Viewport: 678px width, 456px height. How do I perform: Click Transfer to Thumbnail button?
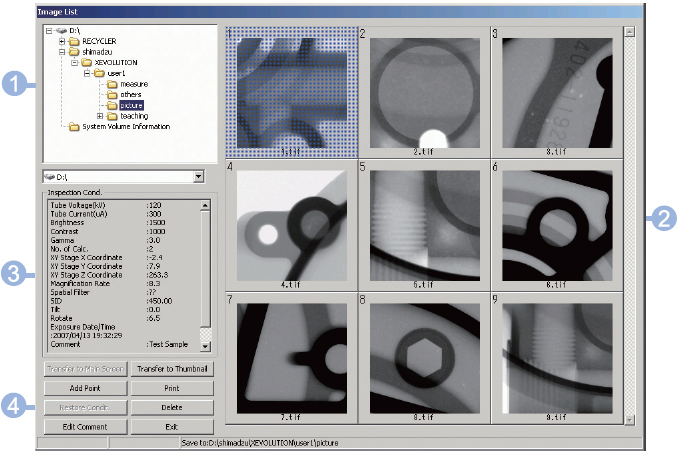click(173, 369)
